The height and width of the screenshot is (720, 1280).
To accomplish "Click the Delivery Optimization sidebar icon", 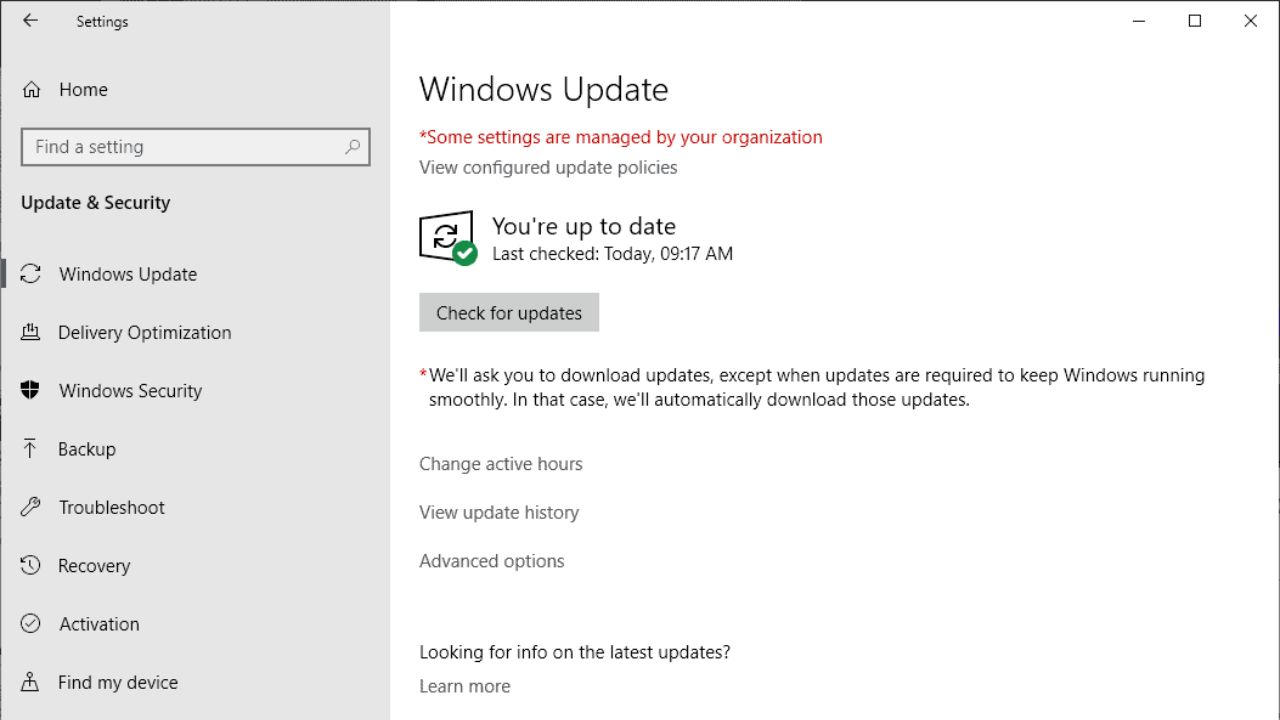I will click(31, 333).
